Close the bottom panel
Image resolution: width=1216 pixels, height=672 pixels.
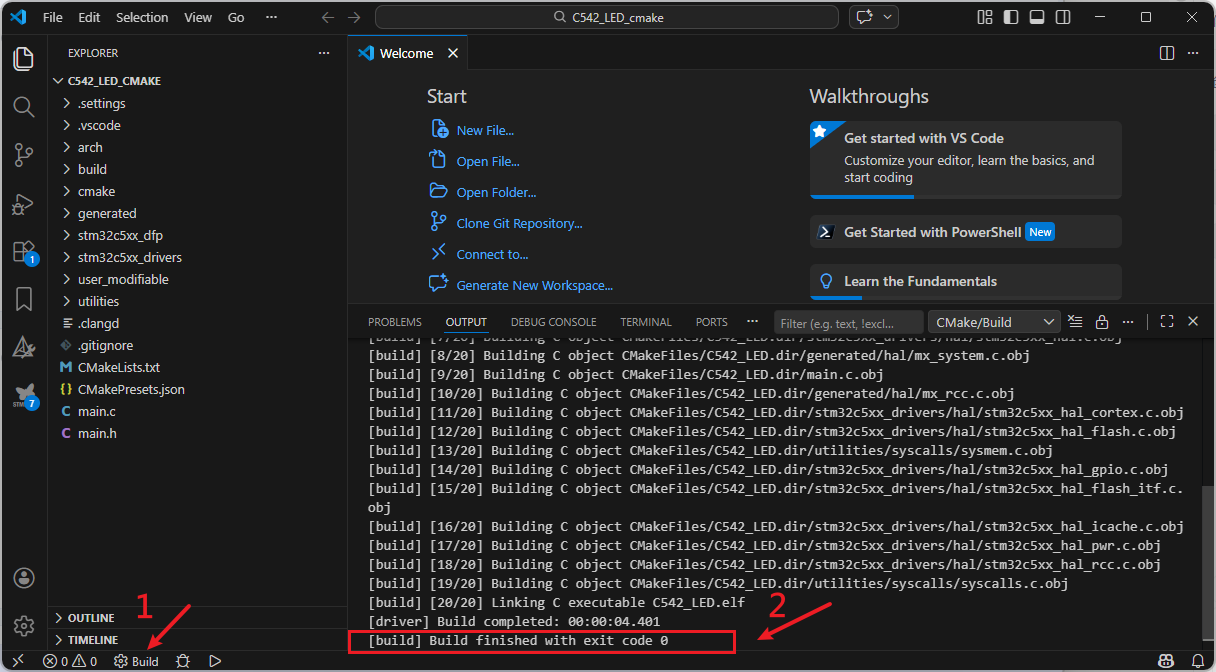point(1193,322)
